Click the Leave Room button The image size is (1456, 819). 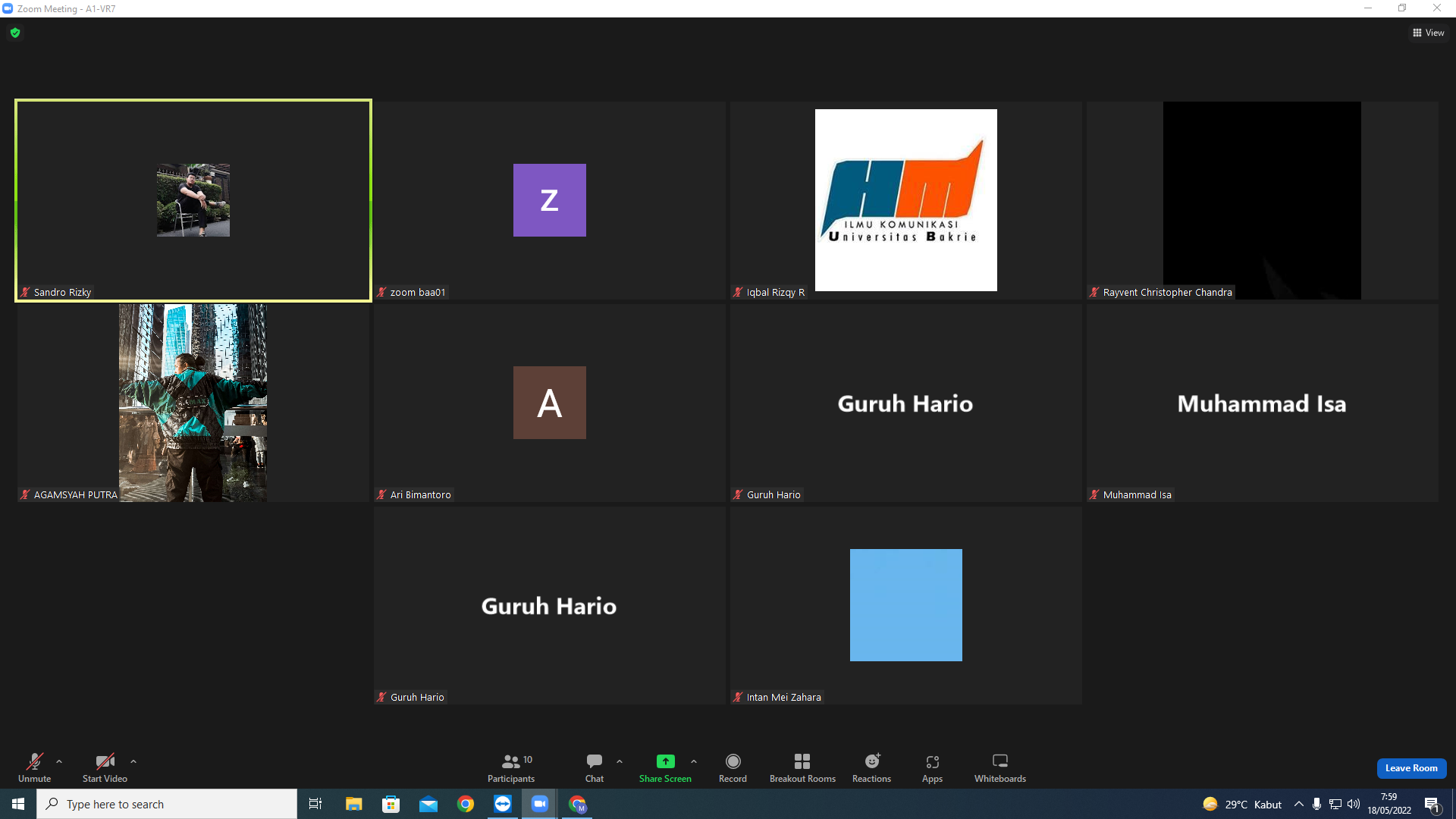(1411, 768)
